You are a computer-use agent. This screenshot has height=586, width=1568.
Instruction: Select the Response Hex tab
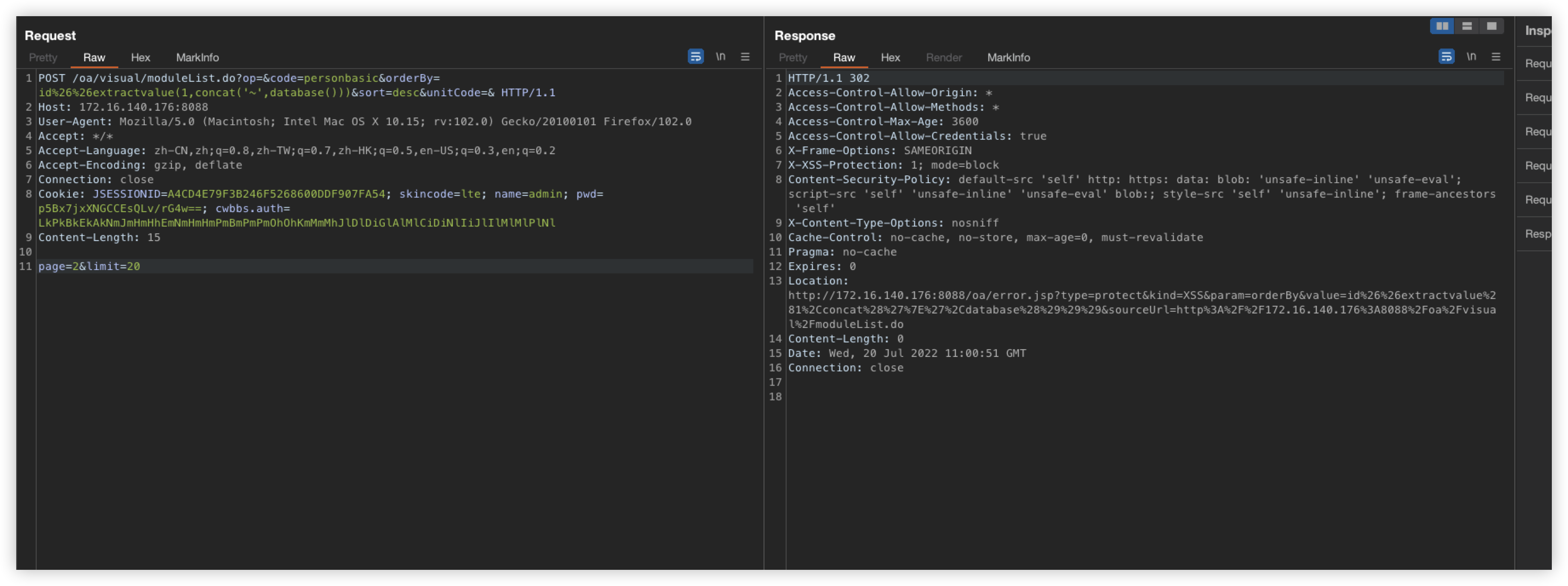pos(890,57)
